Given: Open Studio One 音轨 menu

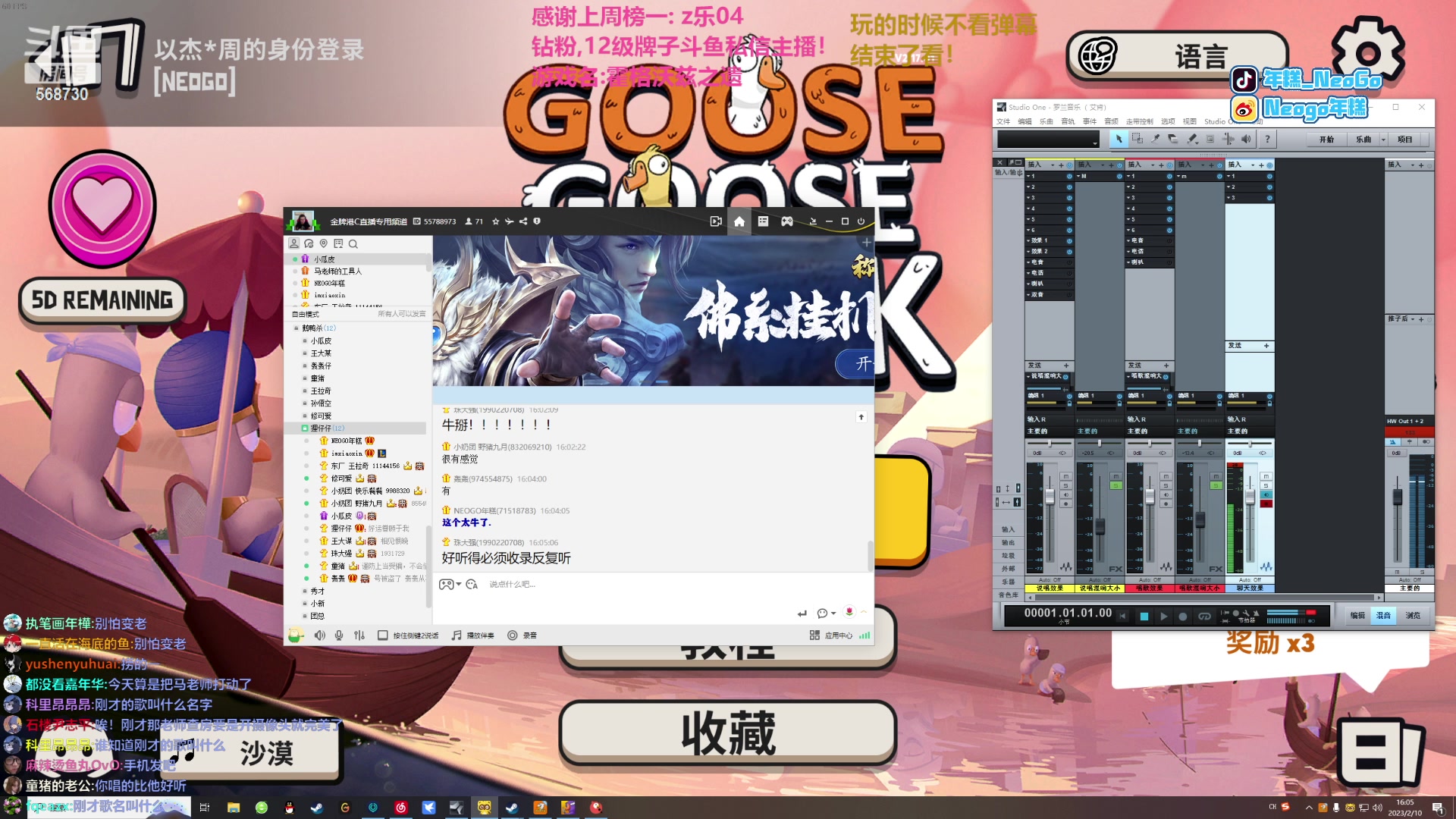Looking at the screenshot, I should pos(1068,121).
